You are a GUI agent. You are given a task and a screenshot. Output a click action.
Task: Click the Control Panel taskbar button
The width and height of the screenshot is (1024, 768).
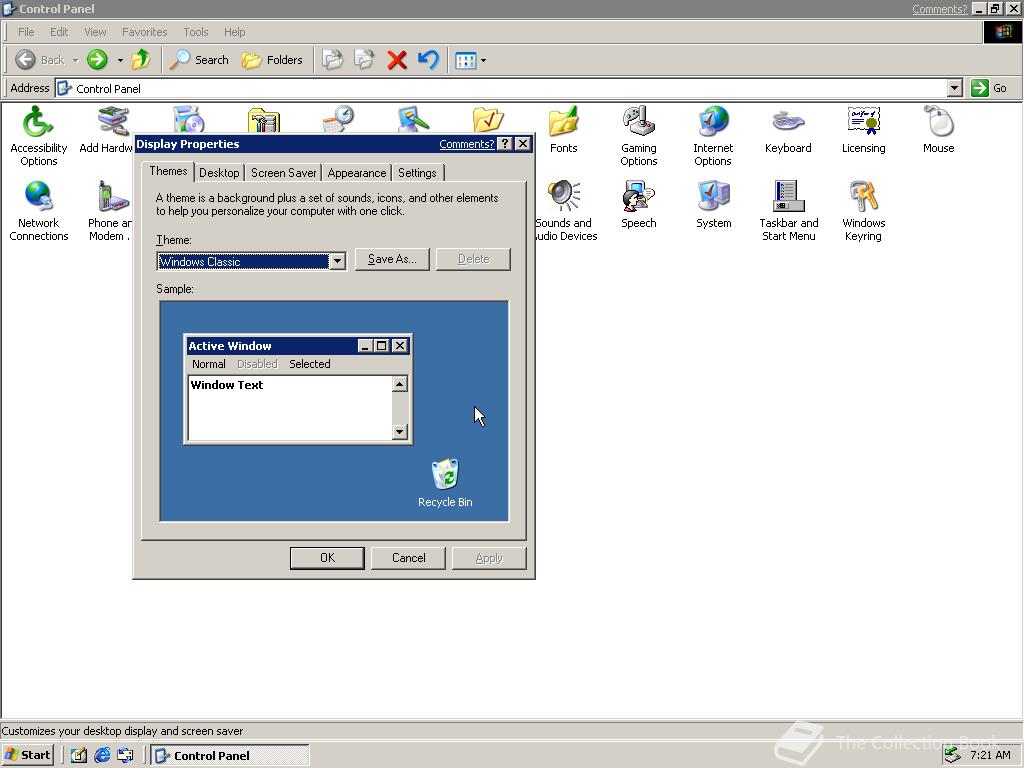tap(230, 755)
